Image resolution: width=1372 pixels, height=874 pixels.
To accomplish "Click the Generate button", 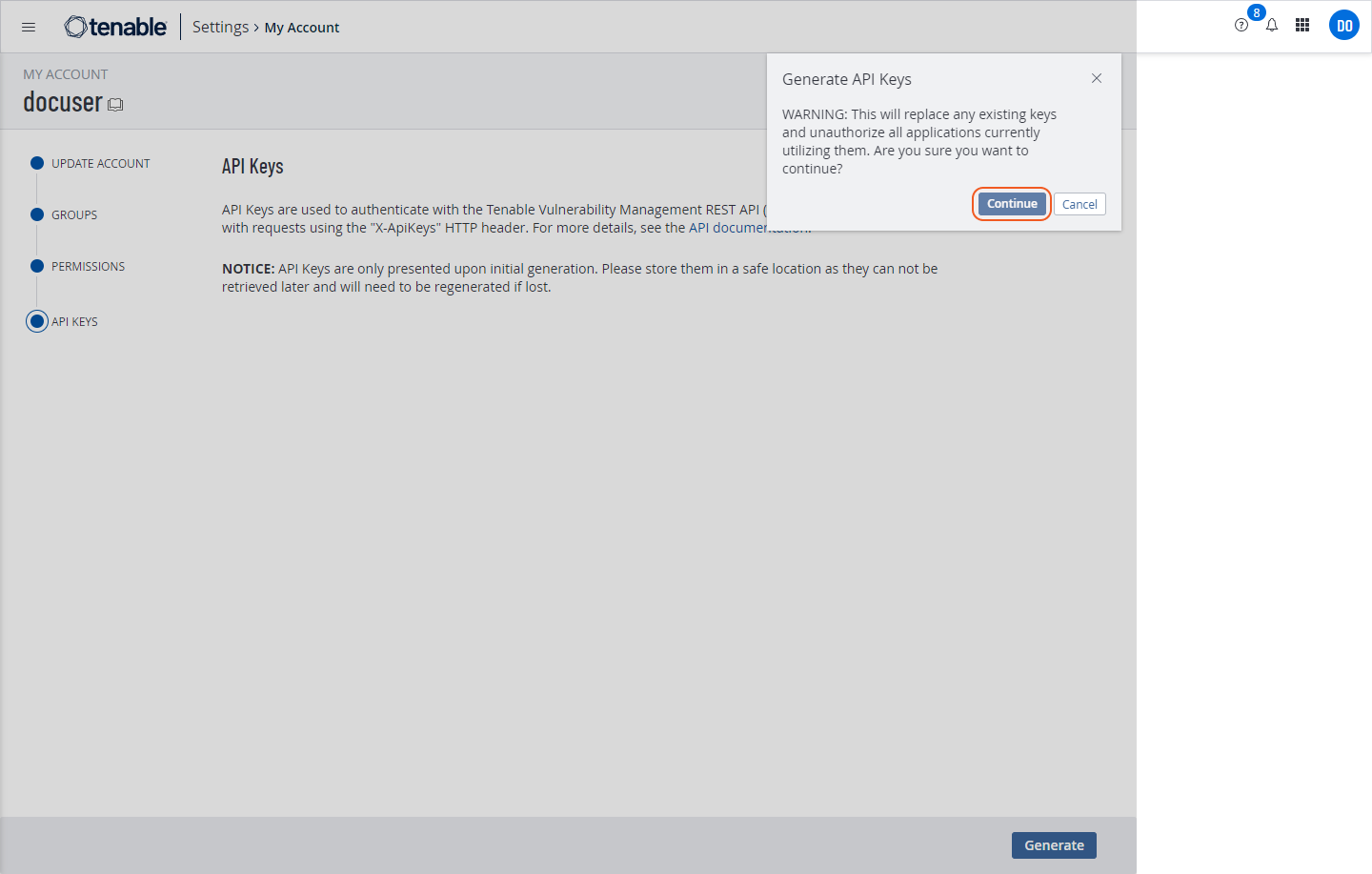I will (x=1054, y=845).
